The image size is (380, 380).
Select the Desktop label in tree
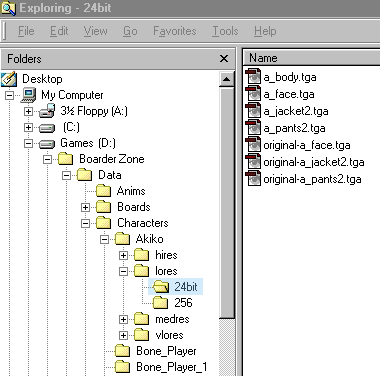[x=42, y=79]
